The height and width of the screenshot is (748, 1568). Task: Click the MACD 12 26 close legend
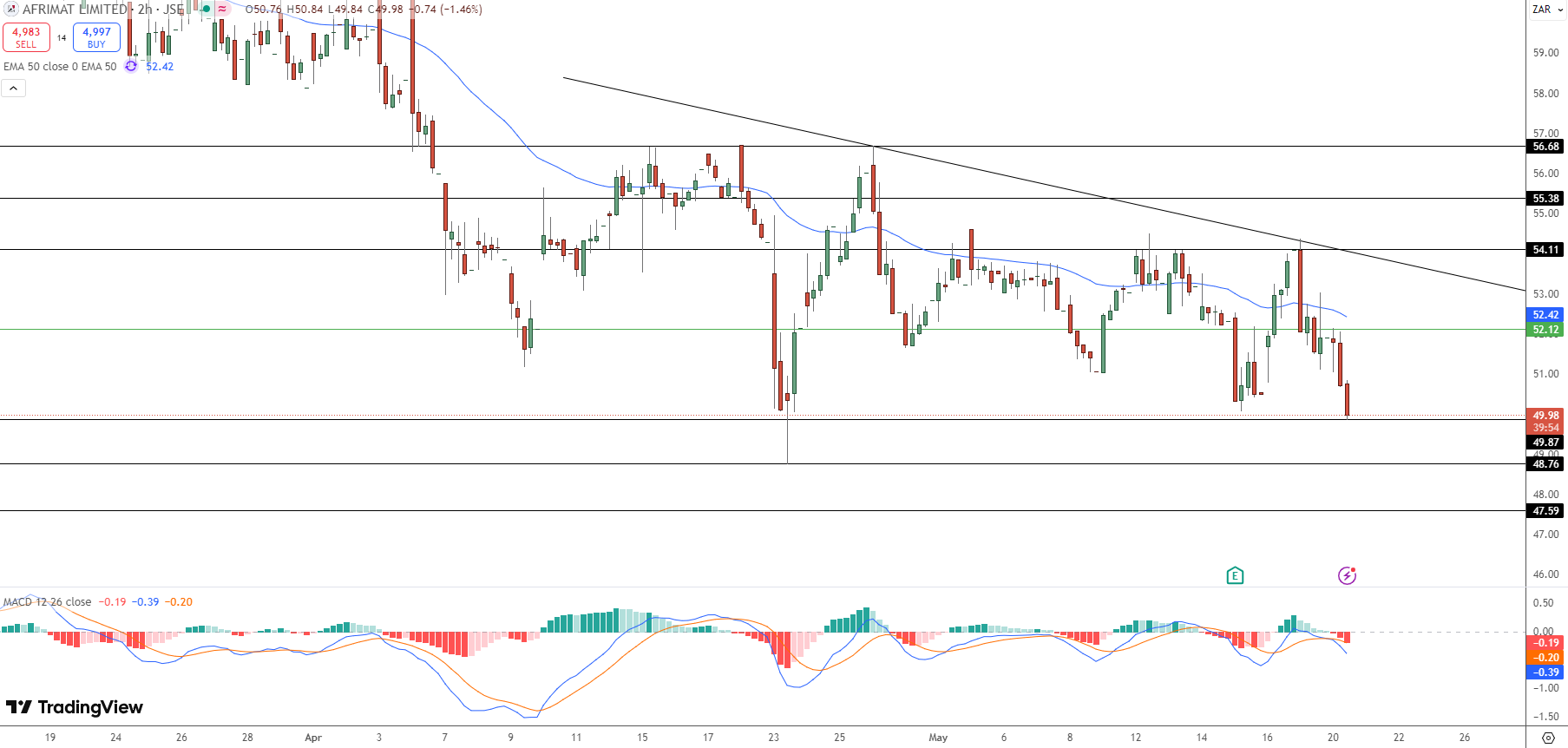click(x=47, y=601)
